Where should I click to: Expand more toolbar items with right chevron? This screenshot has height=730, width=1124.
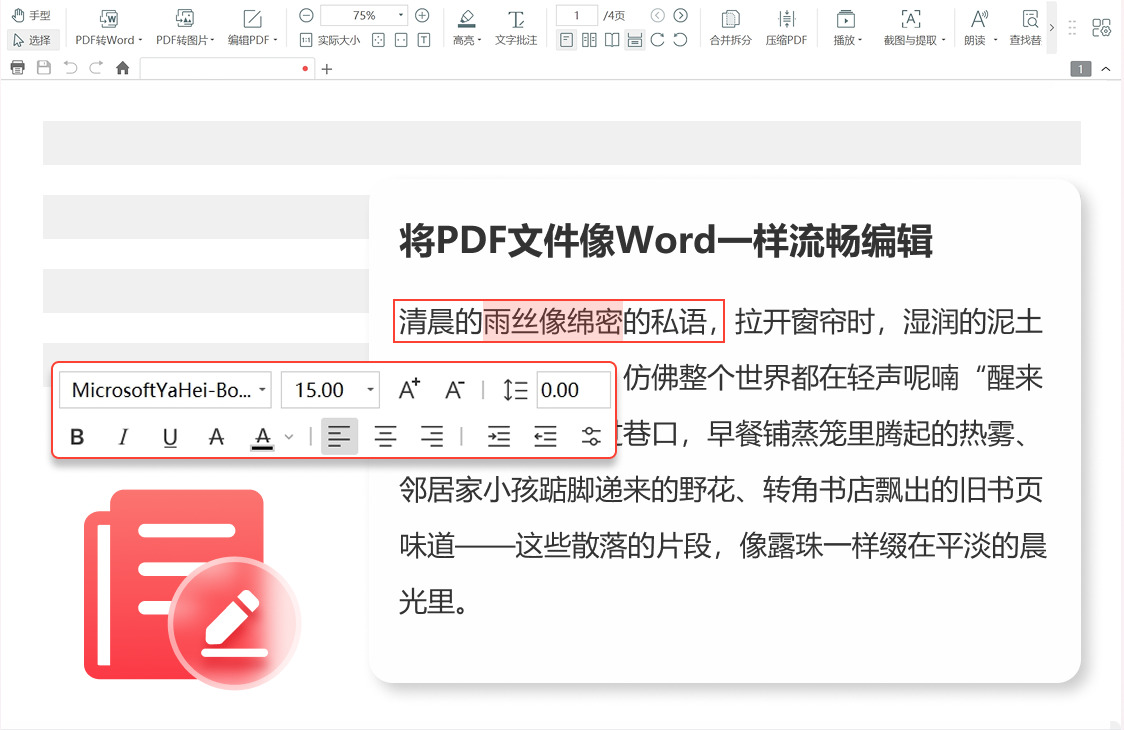(1052, 28)
